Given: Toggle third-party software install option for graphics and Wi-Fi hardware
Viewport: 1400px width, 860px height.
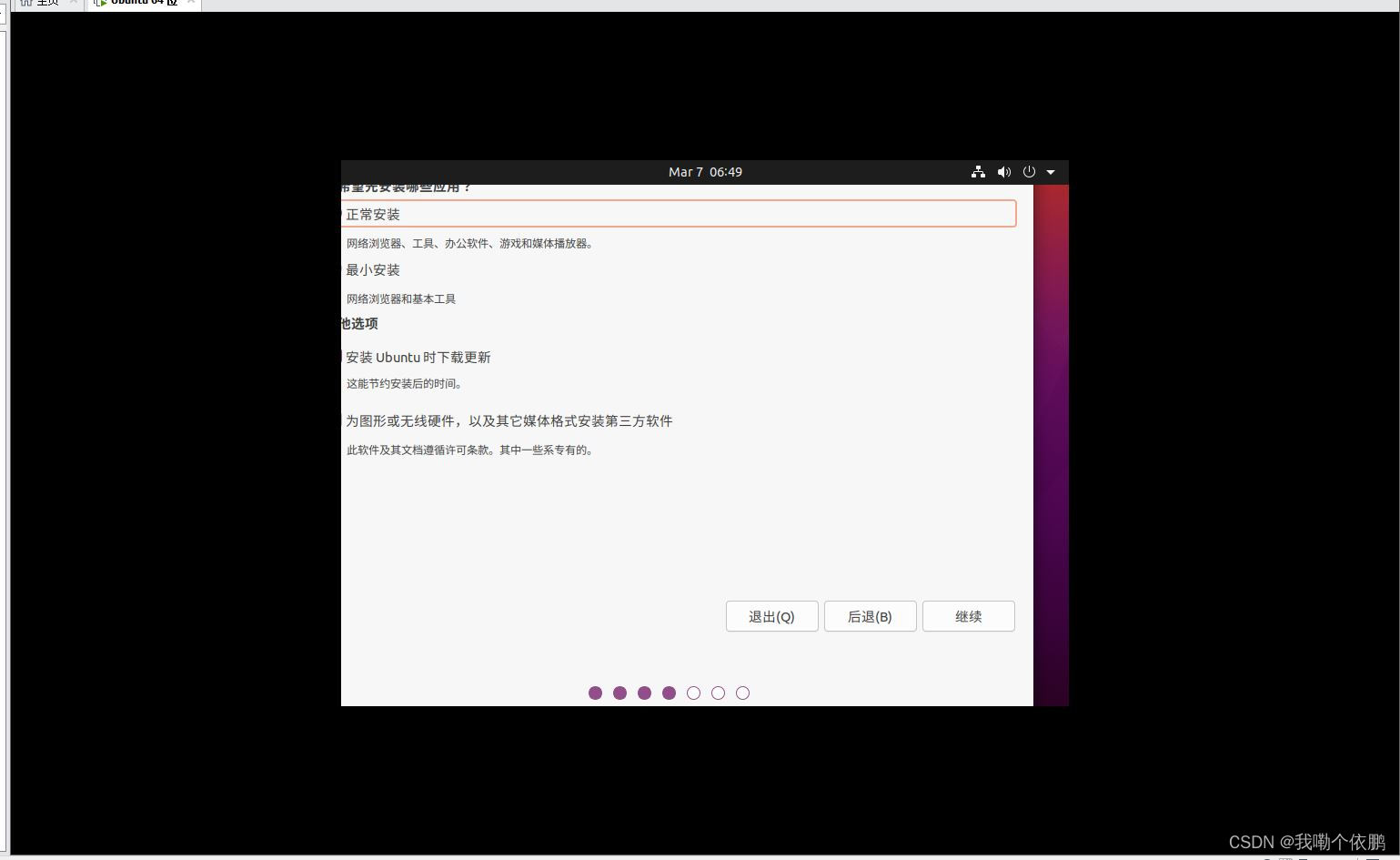Looking at the screenshot, I should [x=508, y=421].
